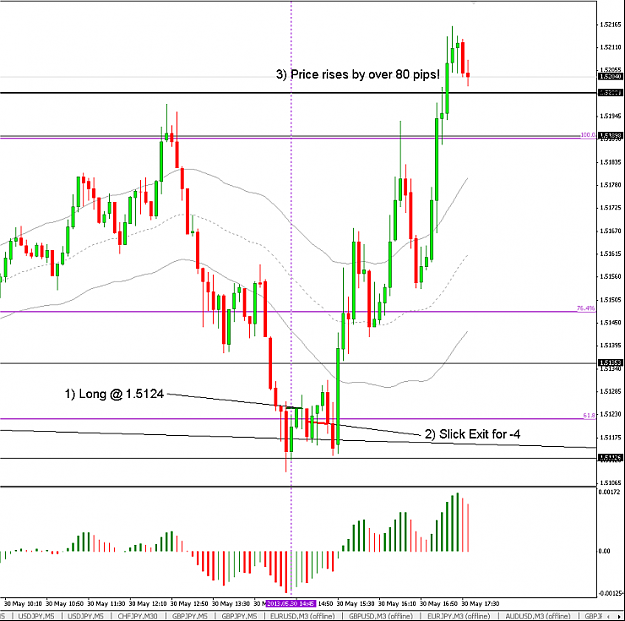Click the 1.51175 price axis label

pyautogui.click(x=610, y=437)
